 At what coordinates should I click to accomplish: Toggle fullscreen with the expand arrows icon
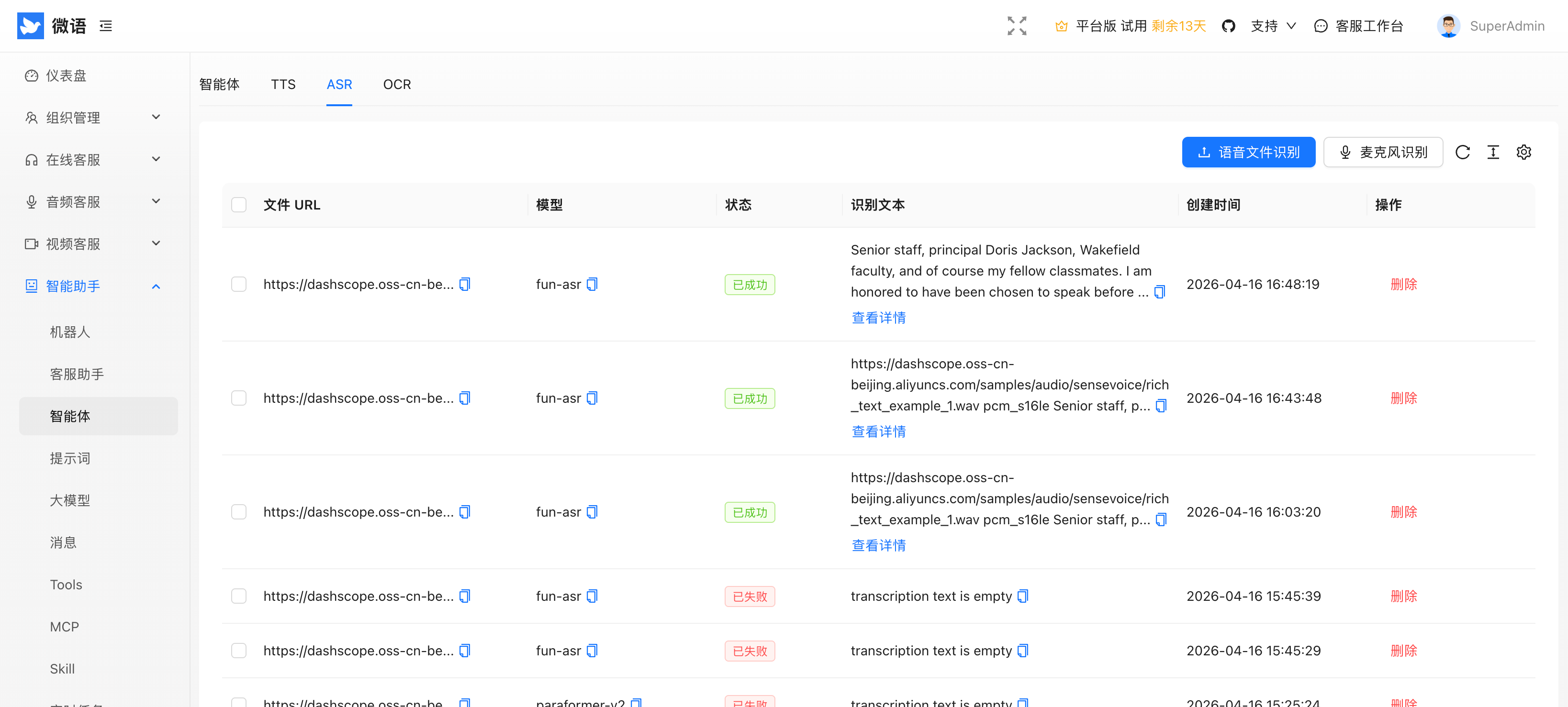click(x=1017, y=25)
